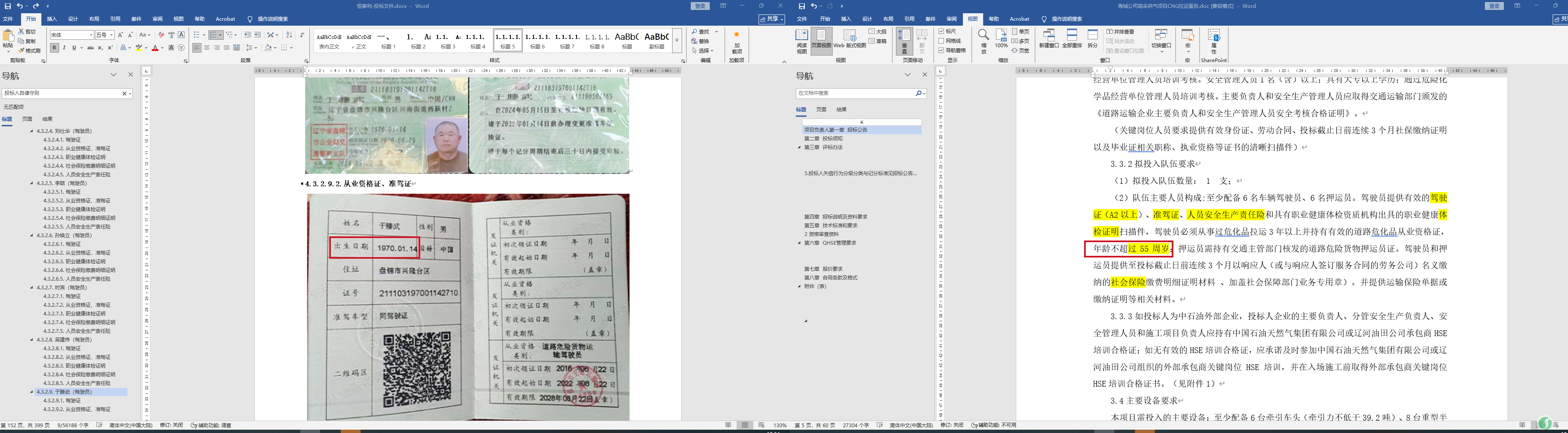Open 审阅 tab in right window
The height and width of the screenshot is (433, 1568).
tap(951, 19)
